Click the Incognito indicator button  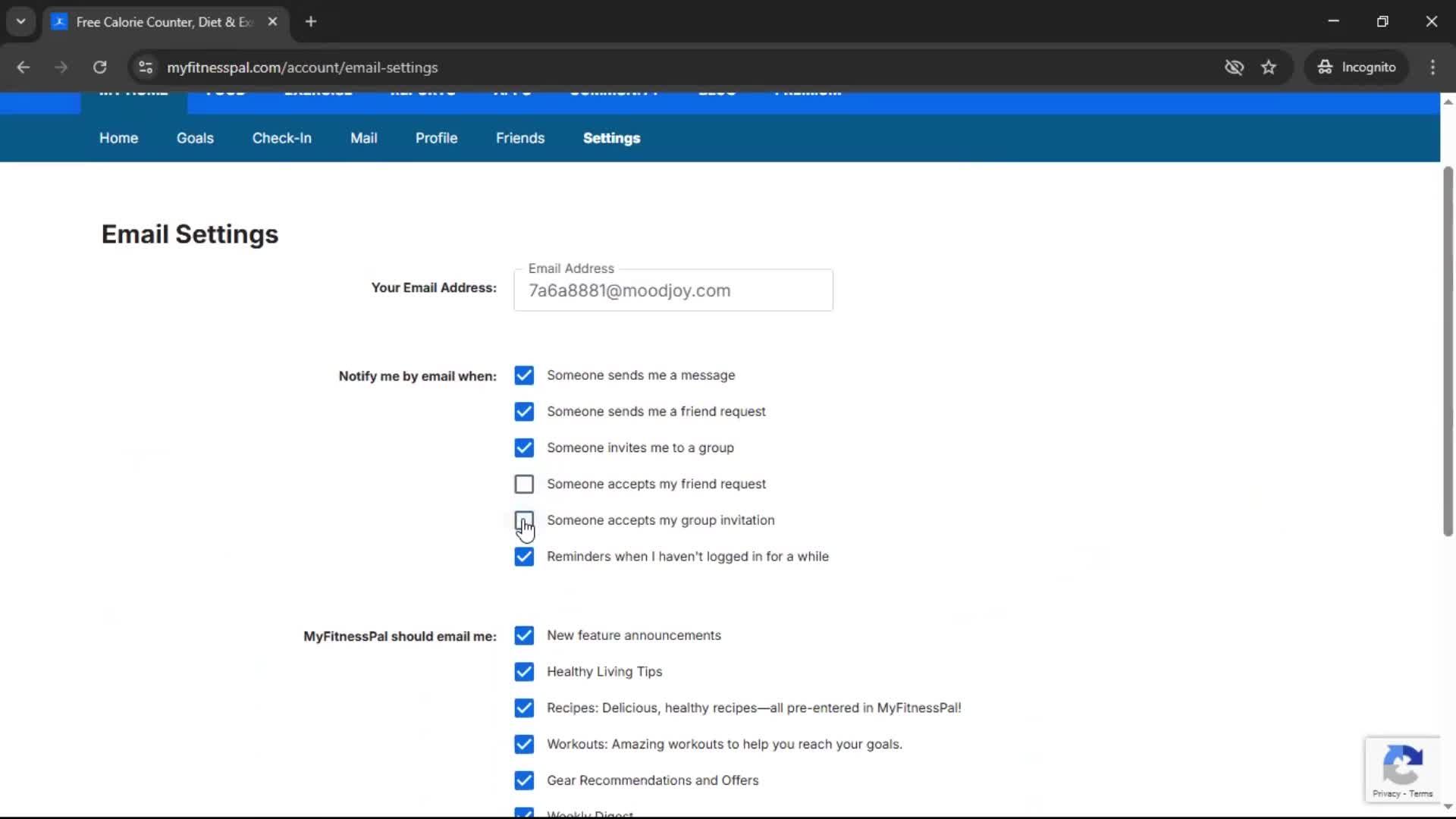pyautogui.click(x=1357, y=67)
